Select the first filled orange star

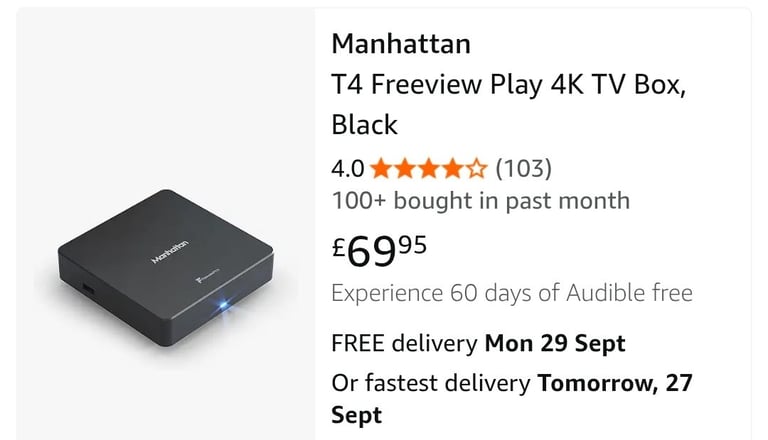point(381,169)
